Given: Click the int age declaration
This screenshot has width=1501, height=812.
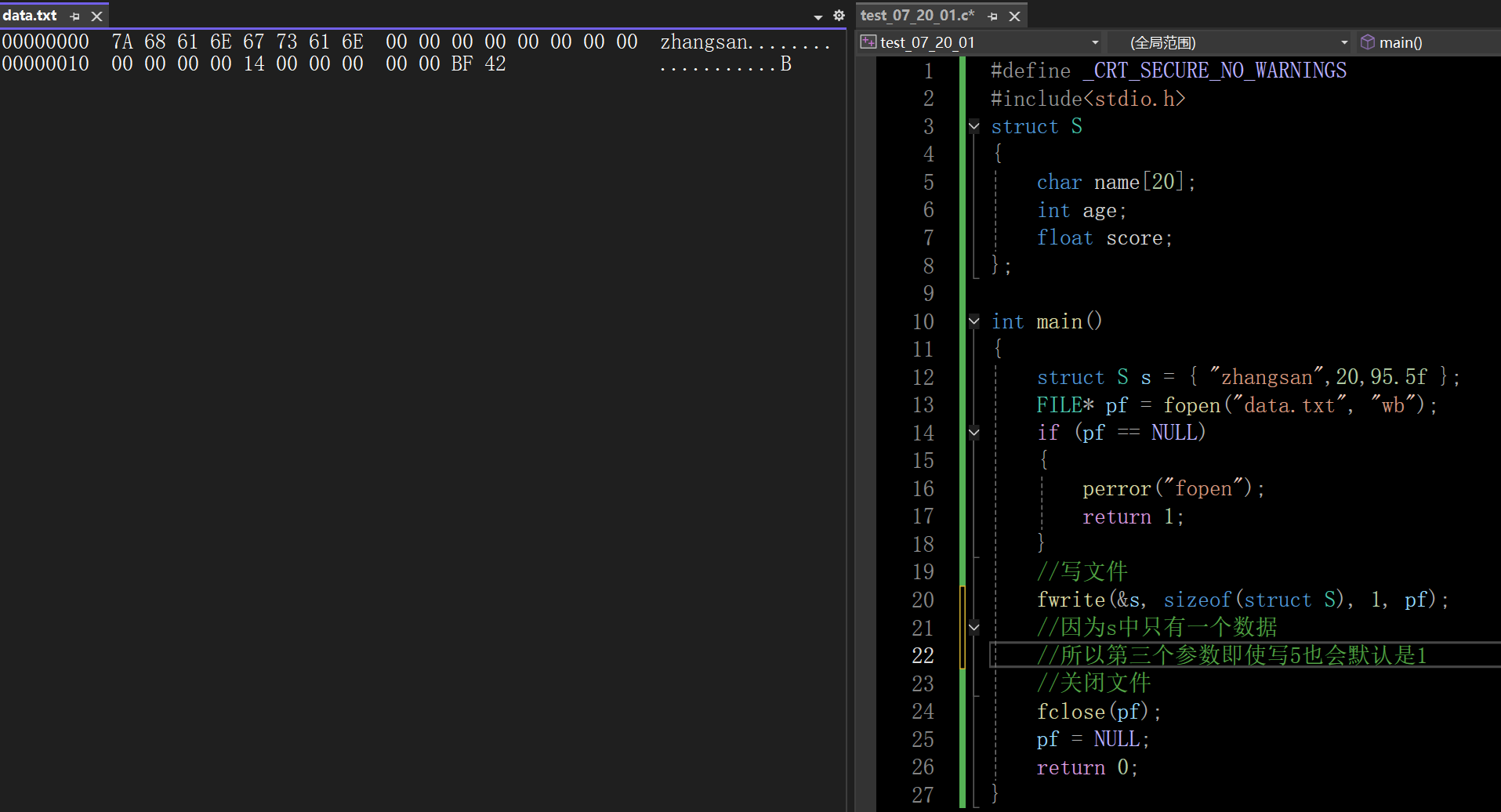Looking at the screenshot, I should point(1082,211).
